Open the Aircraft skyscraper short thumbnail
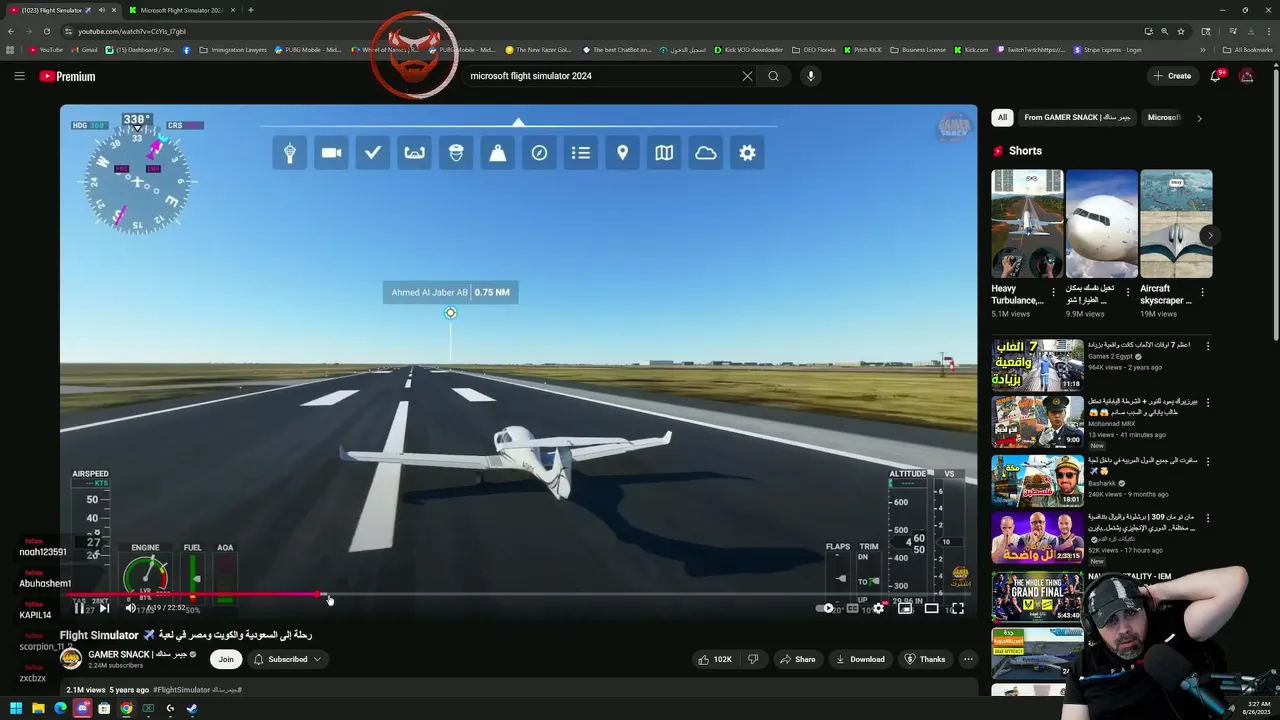 pos(1176,224)
